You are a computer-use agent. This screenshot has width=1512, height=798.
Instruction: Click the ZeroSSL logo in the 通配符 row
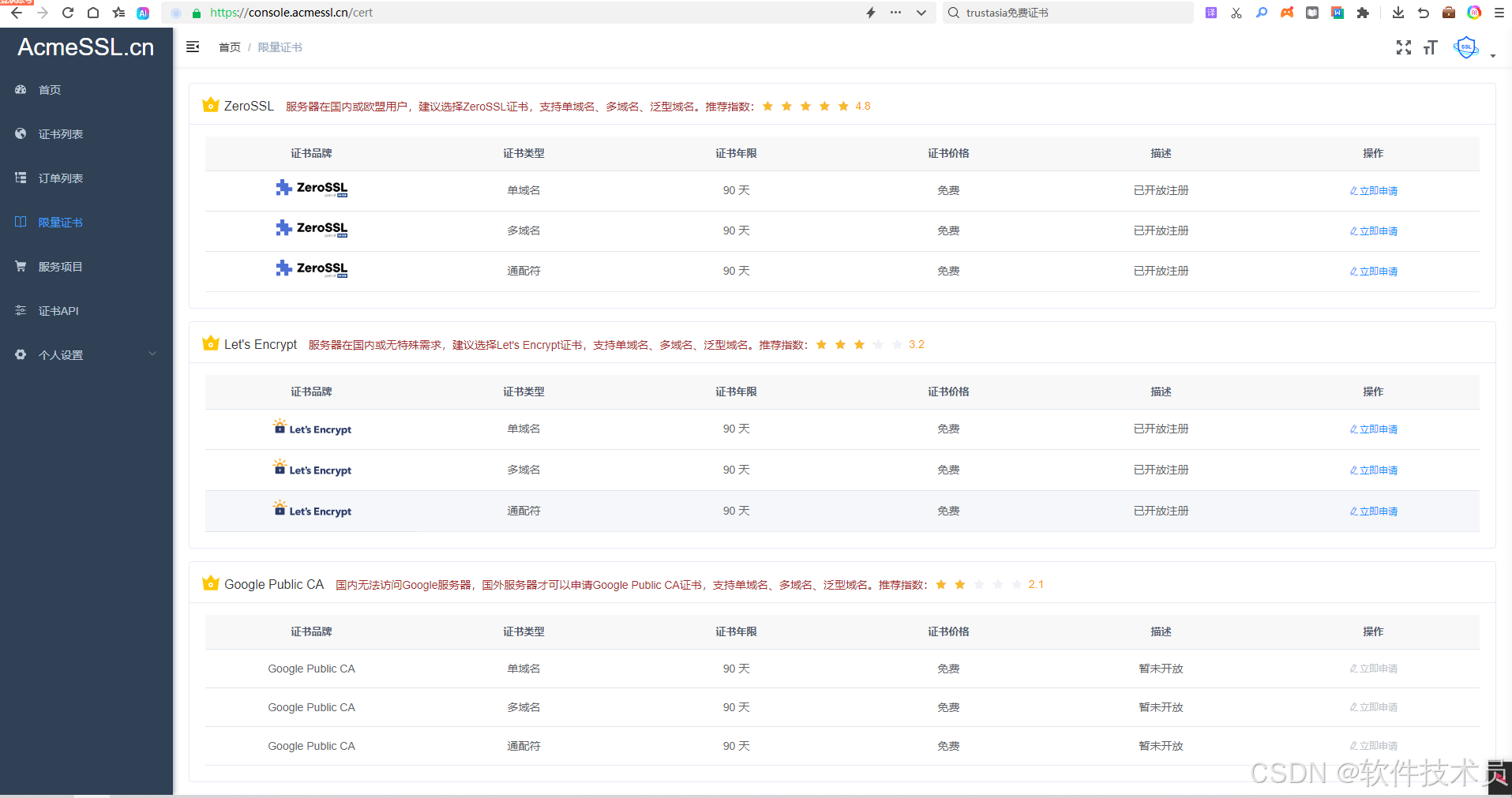[312, 268]
